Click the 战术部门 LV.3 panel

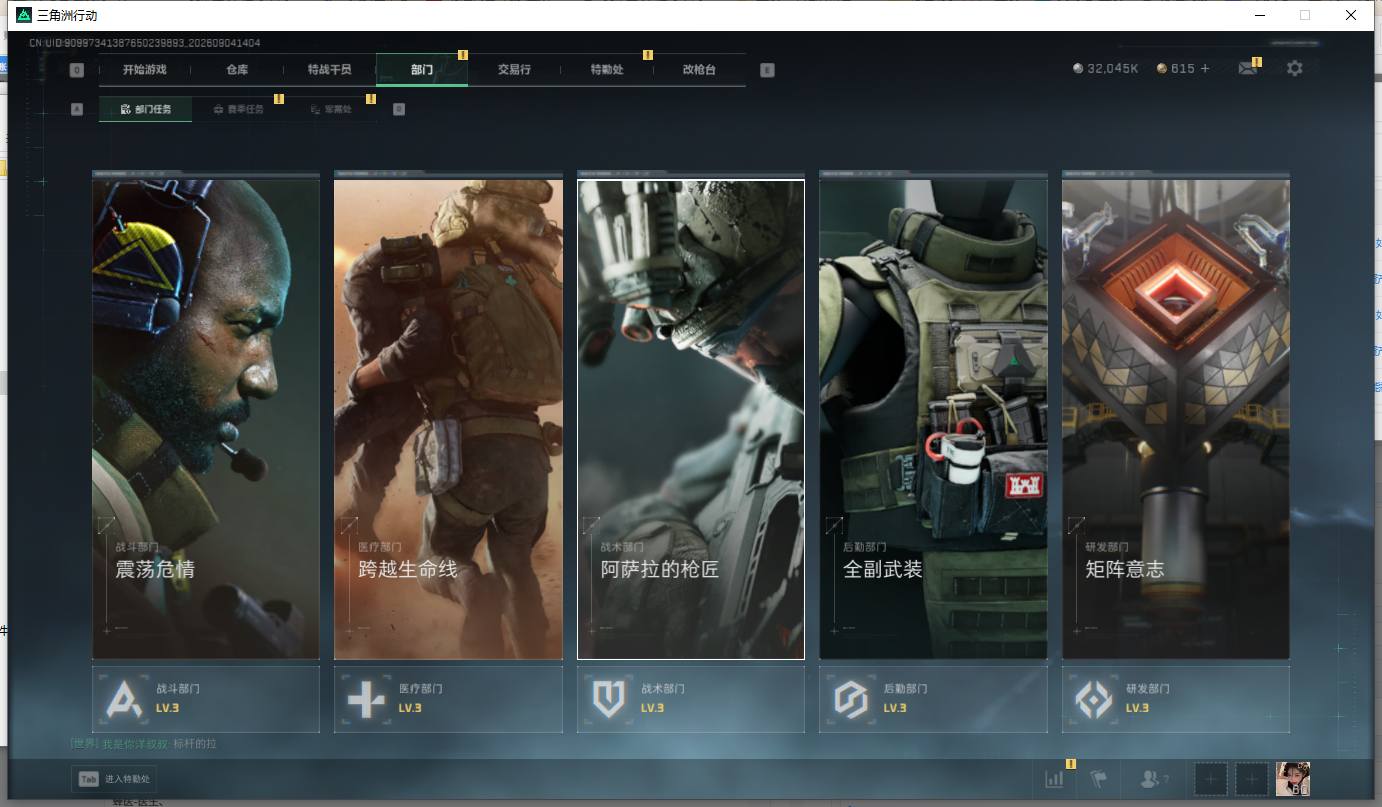[x=691, y=699]
